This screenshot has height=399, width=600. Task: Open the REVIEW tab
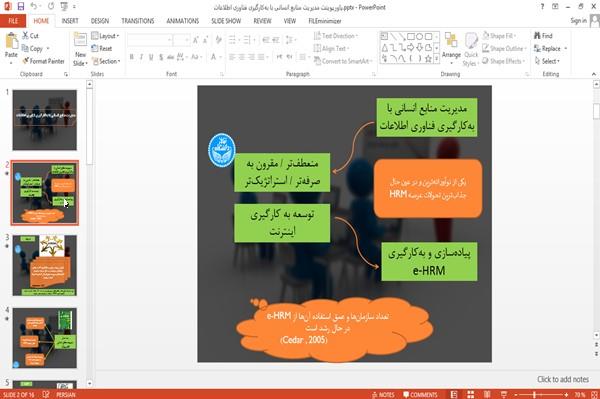[x=262, y=21]
